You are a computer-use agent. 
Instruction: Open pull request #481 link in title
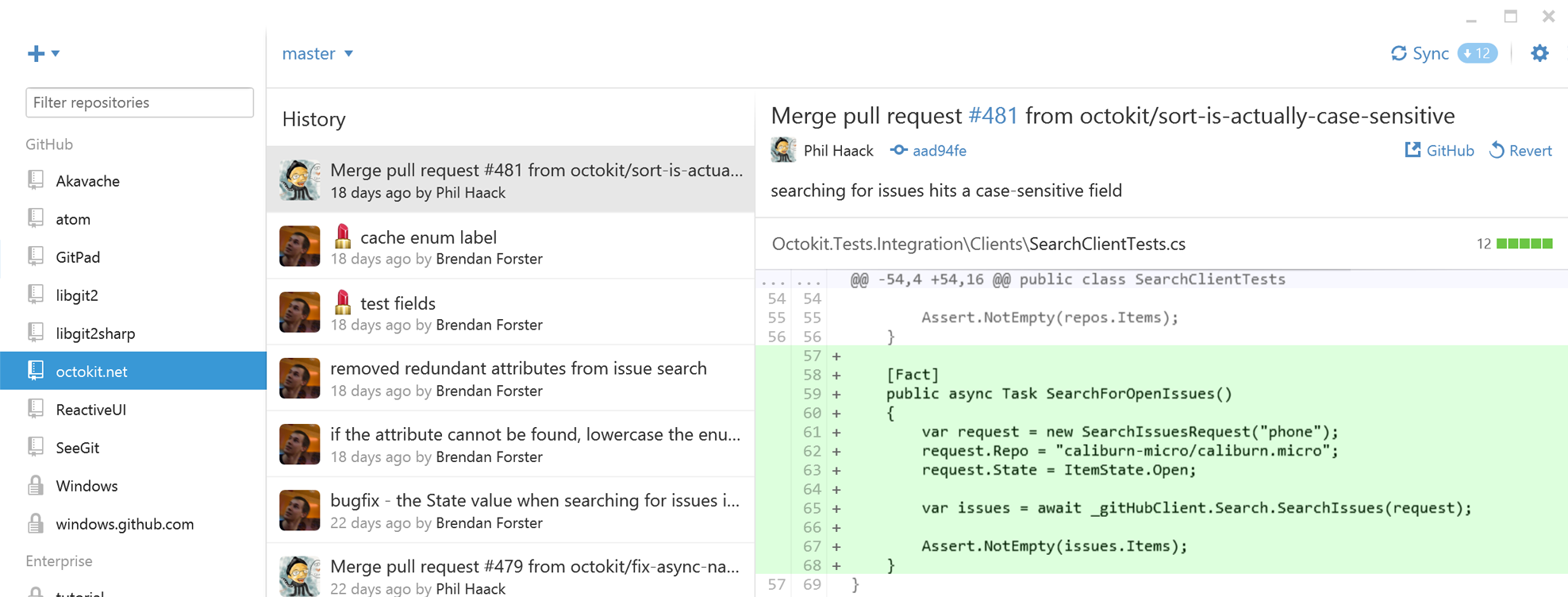coord(993,116)
